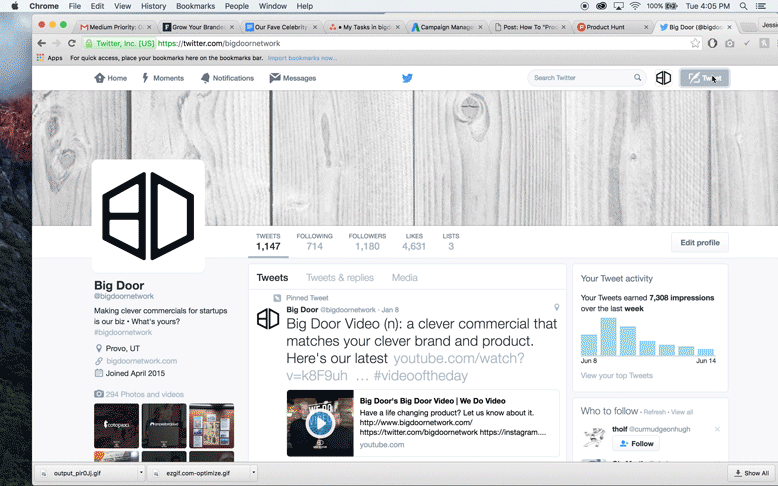778x486 pixels.
Task: Reload the Twitter page
Action: (72, 43)
